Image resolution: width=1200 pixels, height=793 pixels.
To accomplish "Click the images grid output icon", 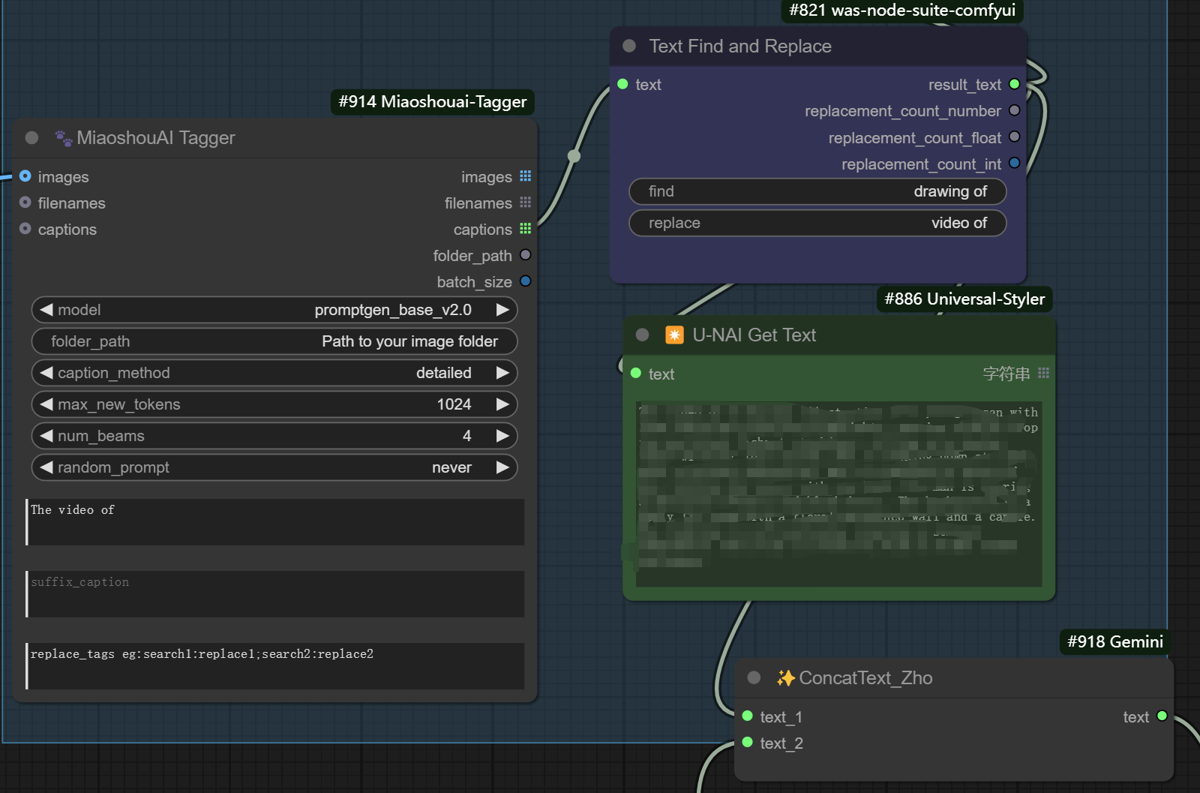I will (525, 177).
